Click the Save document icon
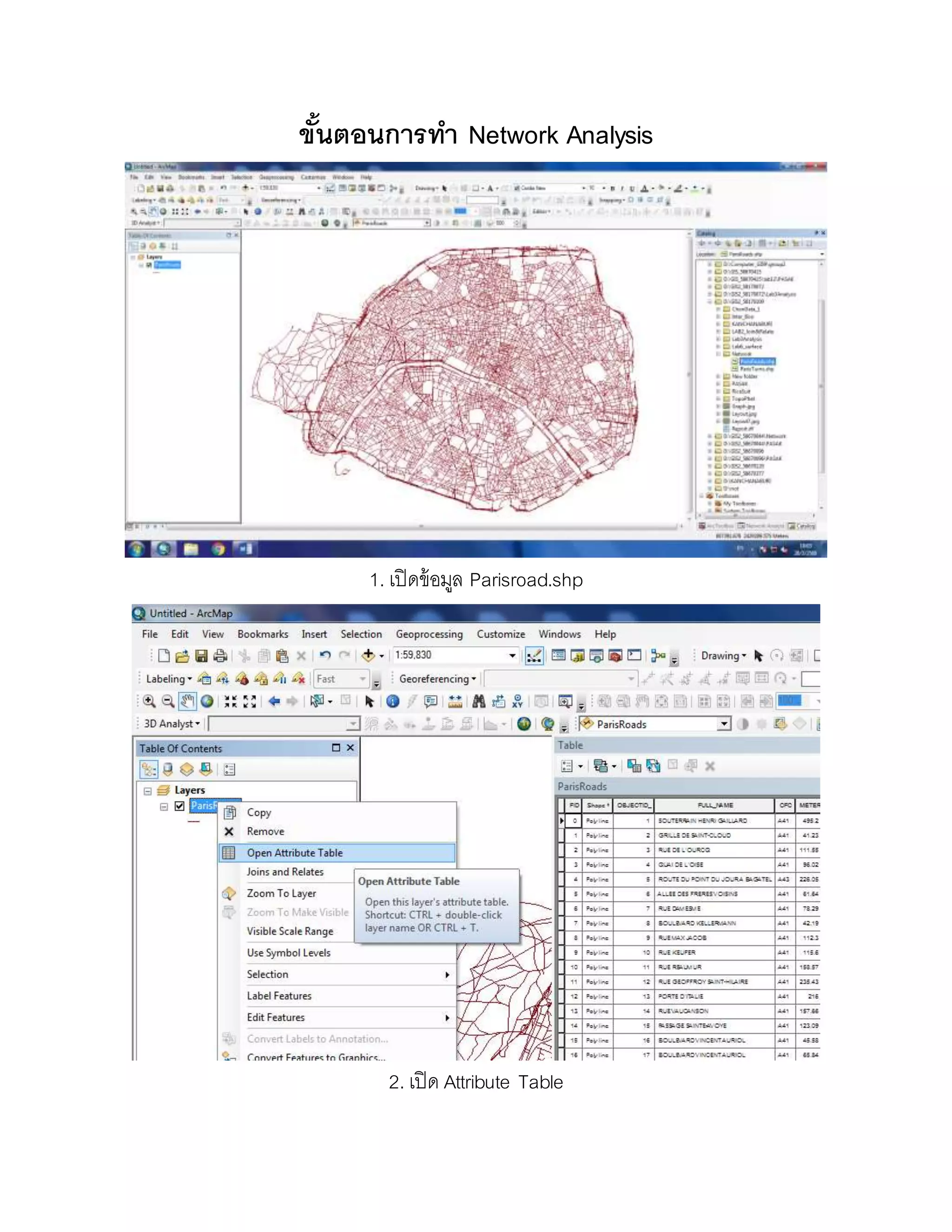 point(201,656)
